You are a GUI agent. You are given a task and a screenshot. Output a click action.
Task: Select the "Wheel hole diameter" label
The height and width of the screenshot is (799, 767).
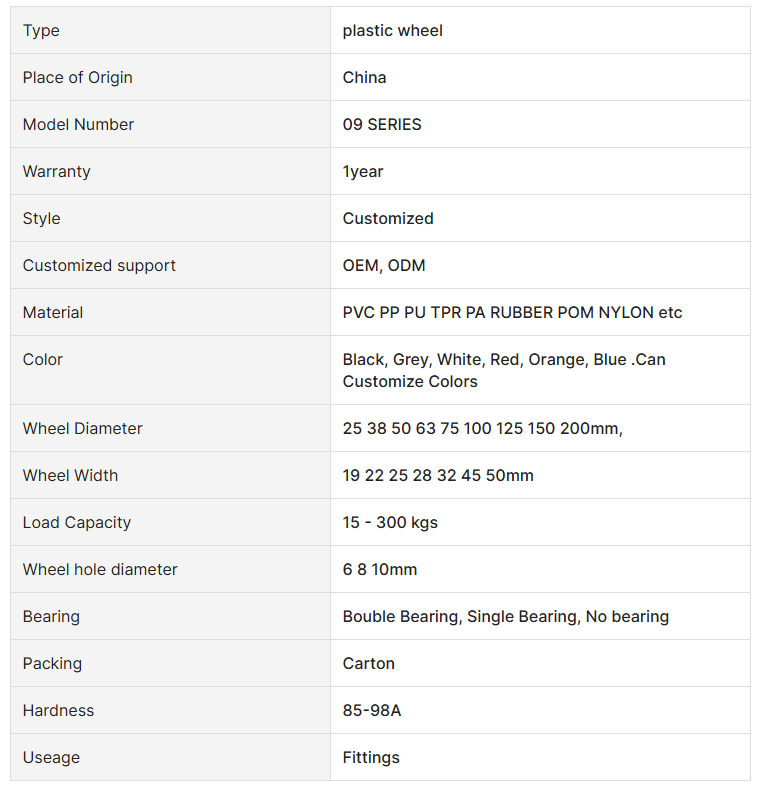click(100, 570)
